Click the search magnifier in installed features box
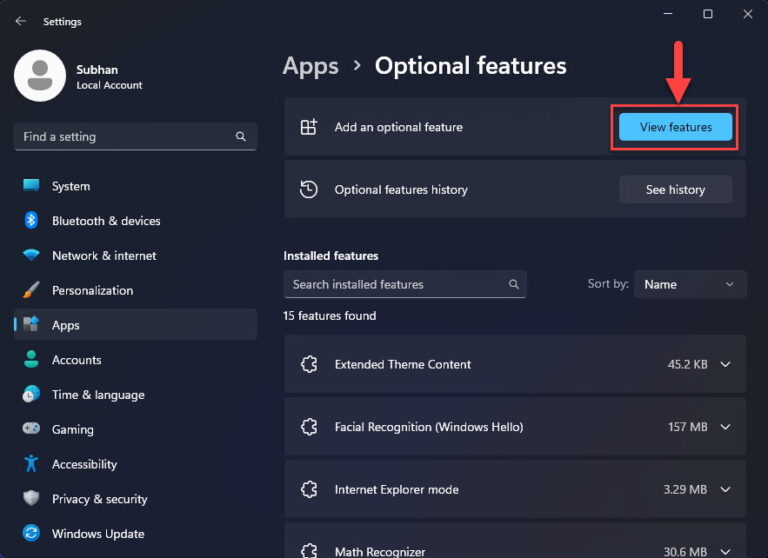 [513, 285]
